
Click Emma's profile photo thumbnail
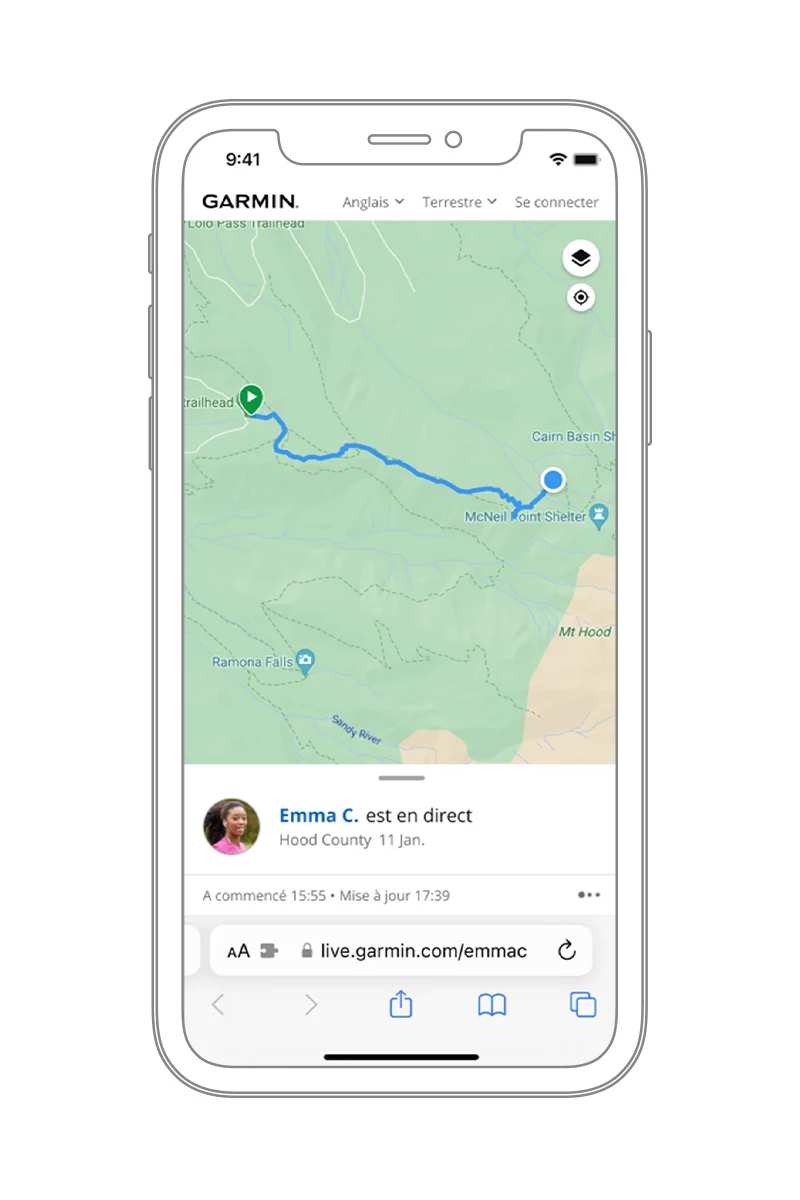232,827
